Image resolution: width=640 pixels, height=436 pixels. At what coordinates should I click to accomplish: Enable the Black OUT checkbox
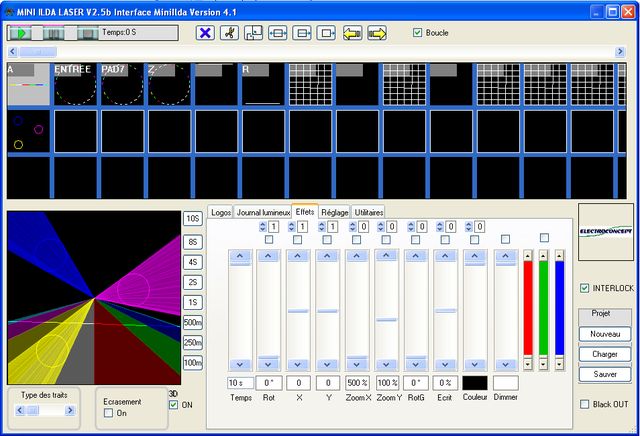pos(584,404)
